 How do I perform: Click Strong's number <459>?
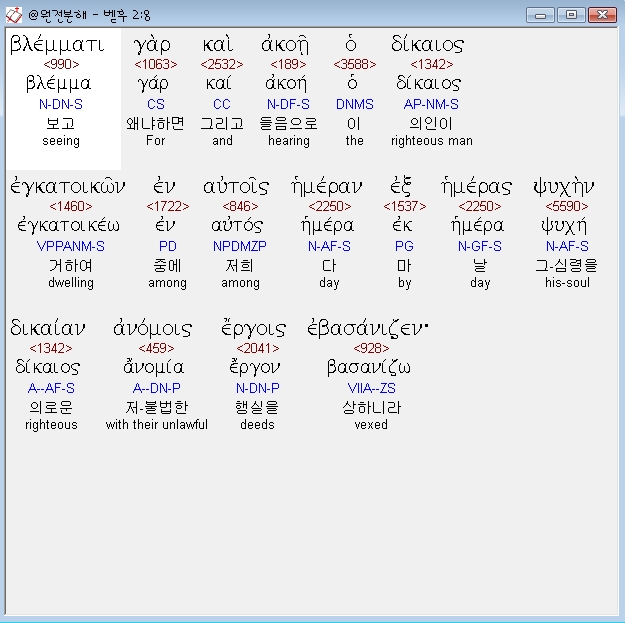tap(156, 348)
